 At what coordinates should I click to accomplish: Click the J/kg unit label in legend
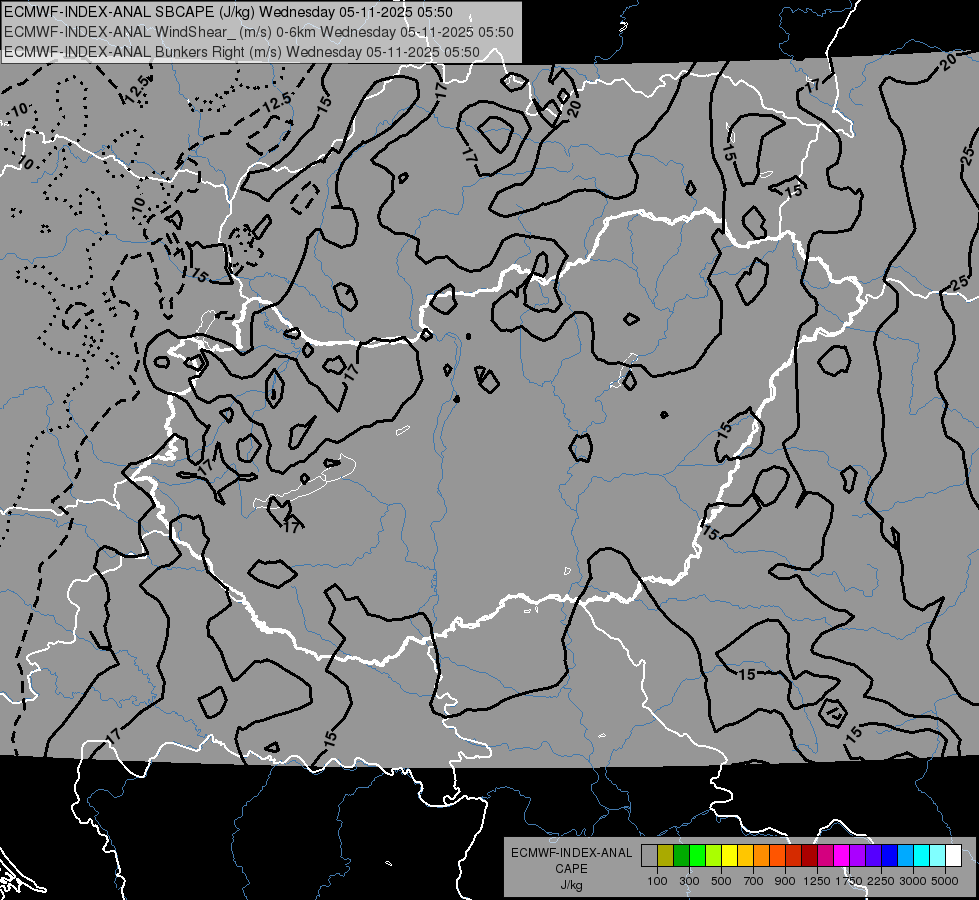(571, 885)
